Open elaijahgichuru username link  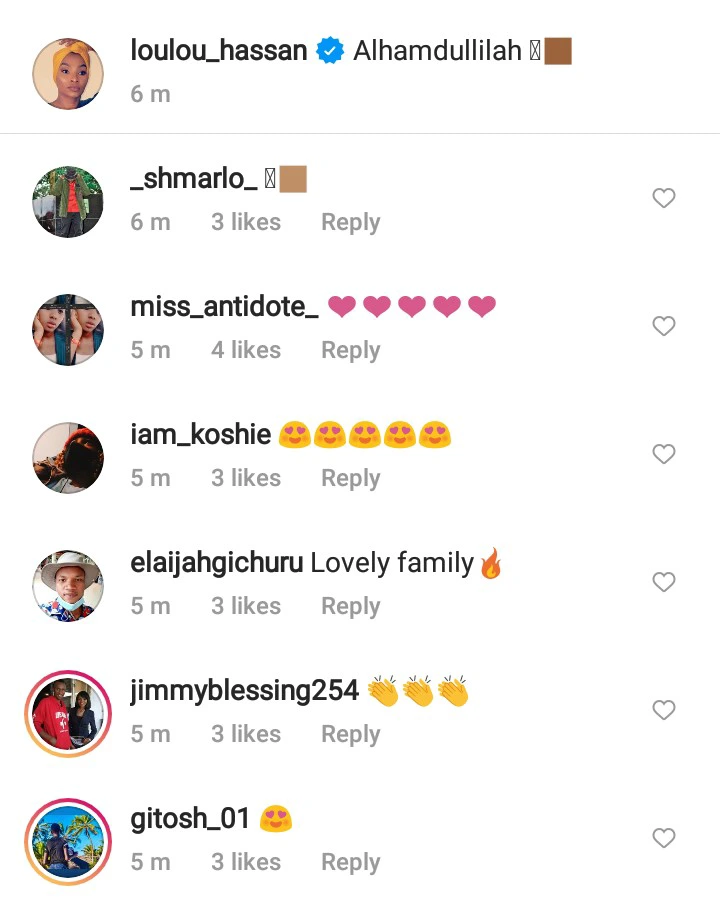217,563
